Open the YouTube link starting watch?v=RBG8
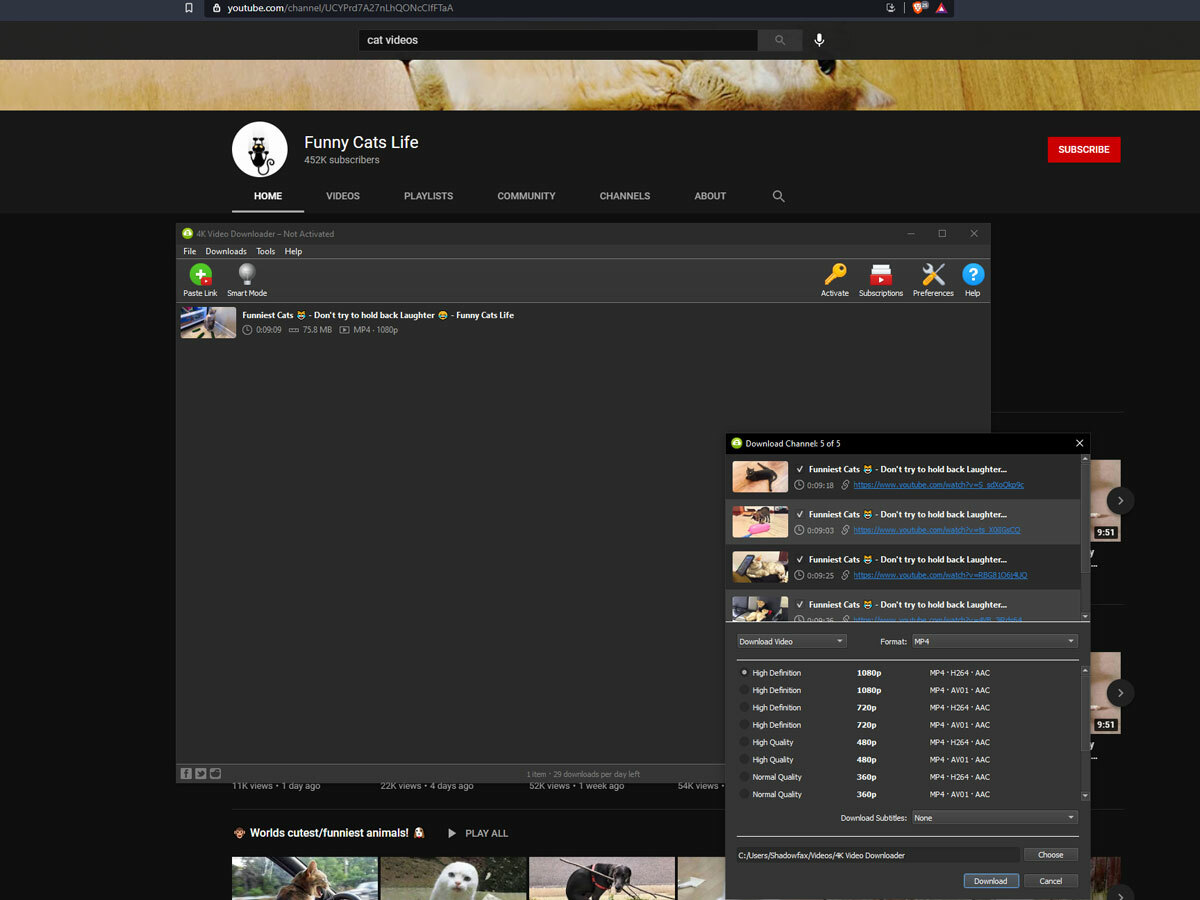 [940, 575]
